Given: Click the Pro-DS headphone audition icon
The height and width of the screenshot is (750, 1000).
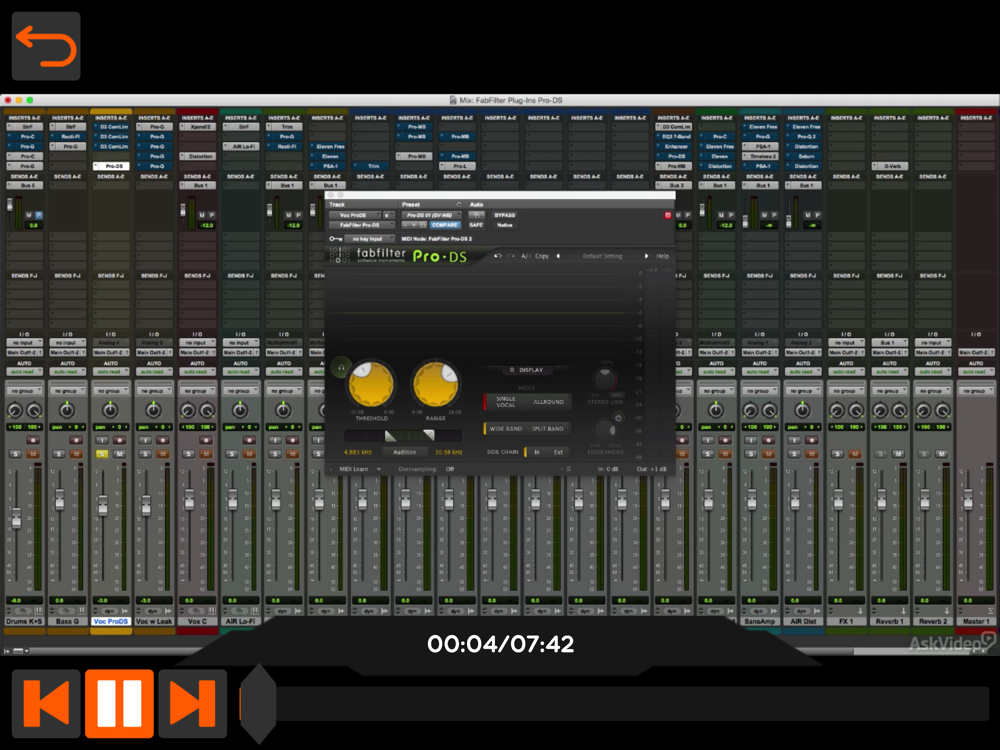Looking at the screenshot, I should pyautogui.click(x=341, y=367).
